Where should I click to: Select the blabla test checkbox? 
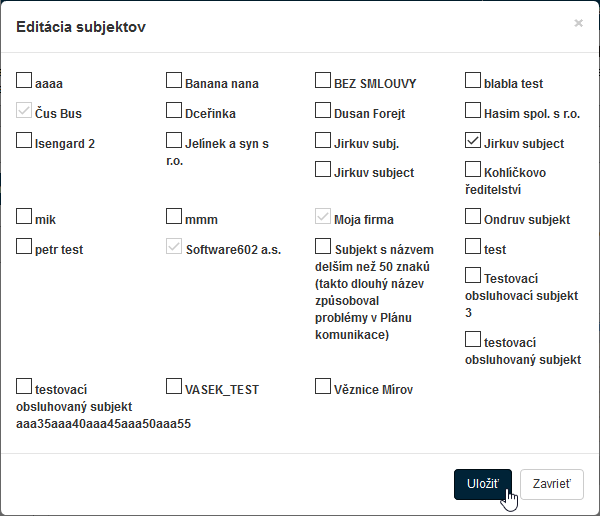point(473,81)
